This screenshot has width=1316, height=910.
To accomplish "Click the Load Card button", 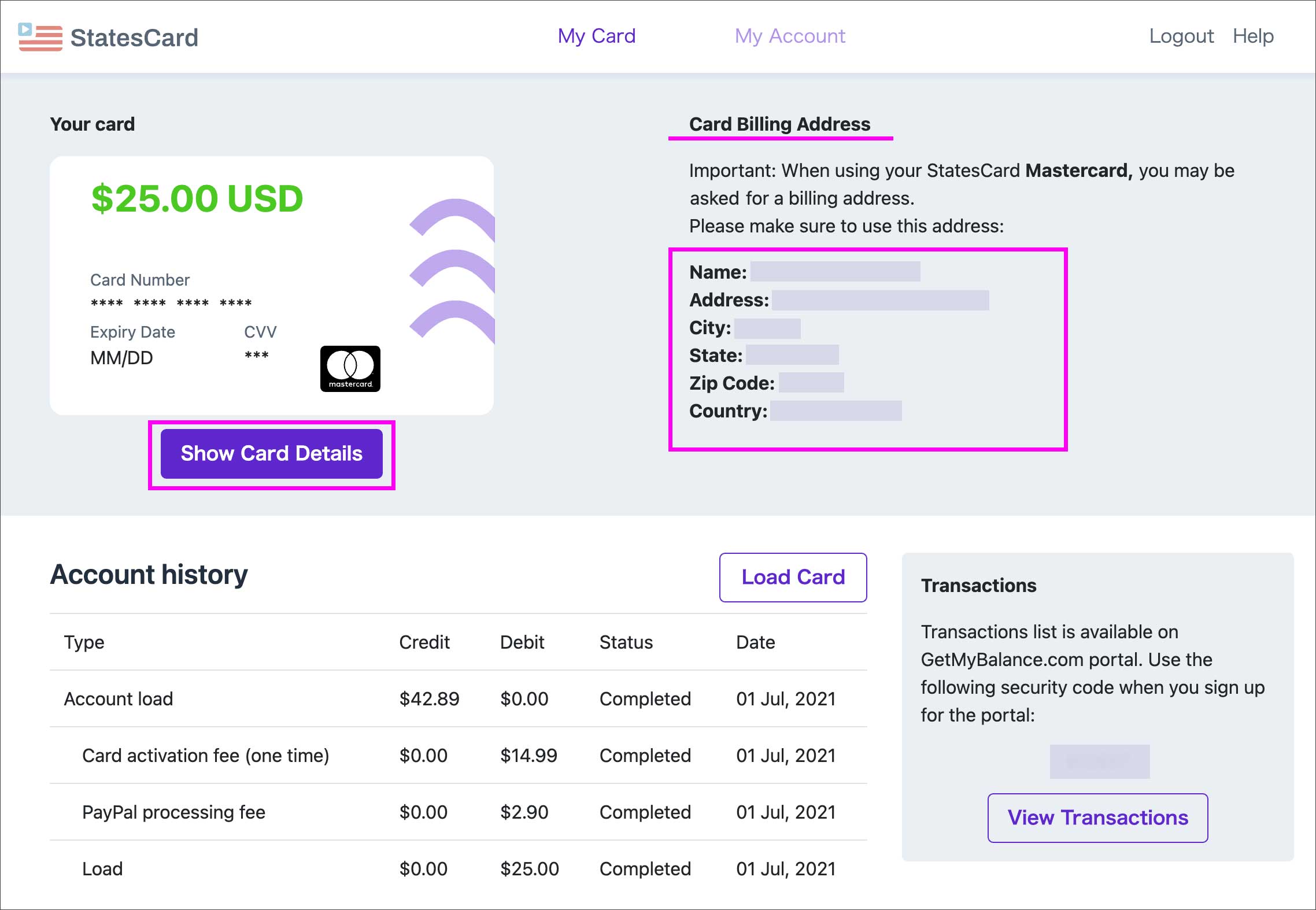I will (x=793, y=577).
